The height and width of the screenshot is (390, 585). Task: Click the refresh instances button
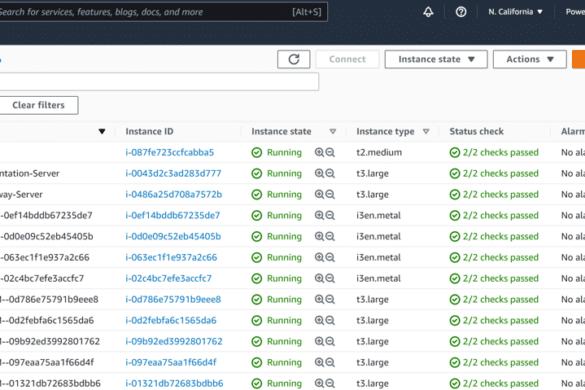pyautogui.click(x=294, y=59)
